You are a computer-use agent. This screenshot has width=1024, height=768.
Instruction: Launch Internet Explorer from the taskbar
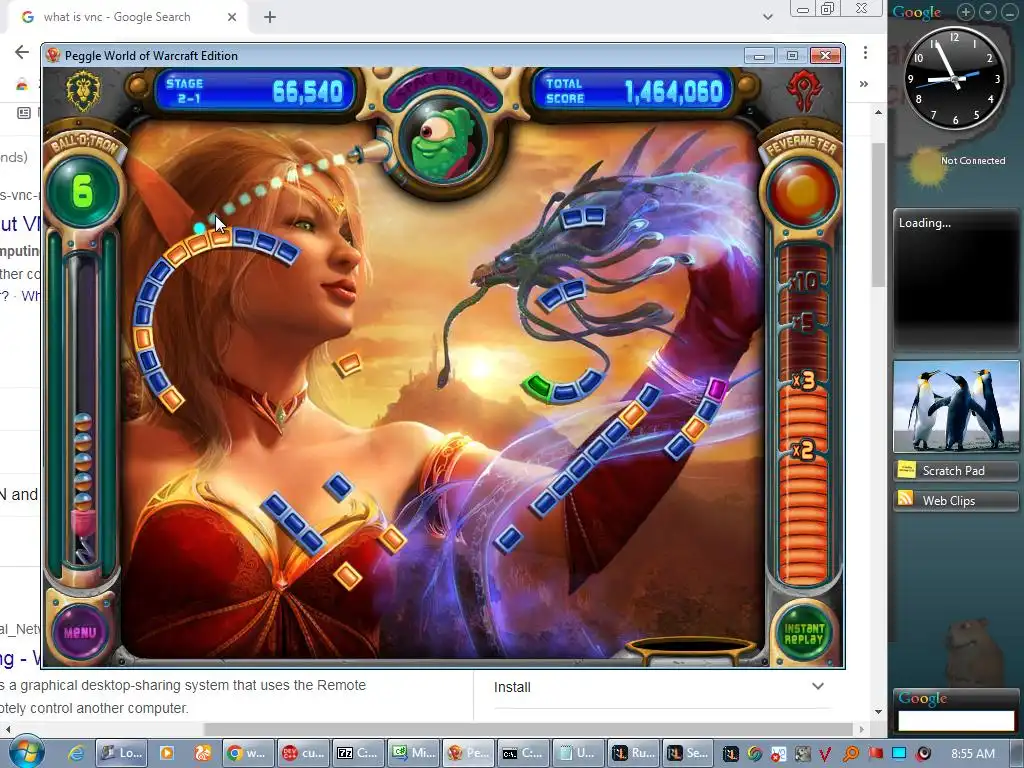click(x=76, y=753)
